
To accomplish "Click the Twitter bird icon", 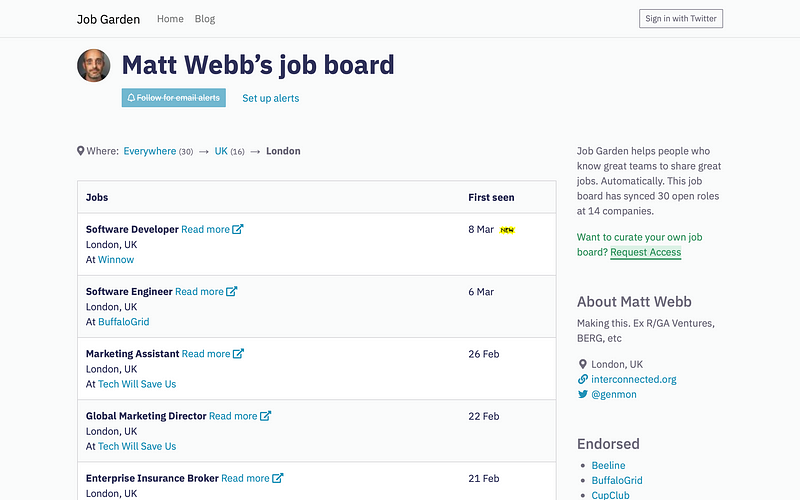I will pyautogui.click(x=583, y=394).
